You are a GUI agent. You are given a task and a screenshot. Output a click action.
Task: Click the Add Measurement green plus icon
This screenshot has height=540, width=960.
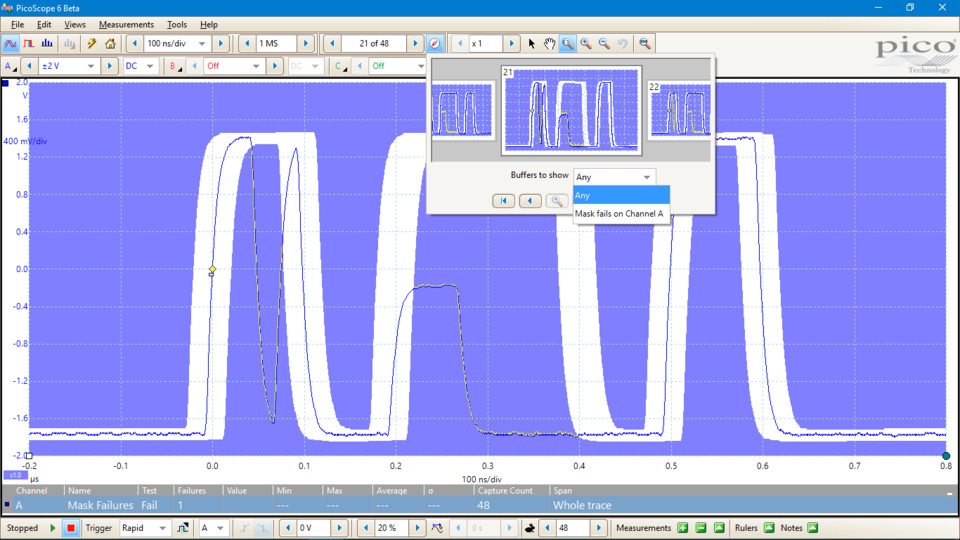(x=683, y=528)
